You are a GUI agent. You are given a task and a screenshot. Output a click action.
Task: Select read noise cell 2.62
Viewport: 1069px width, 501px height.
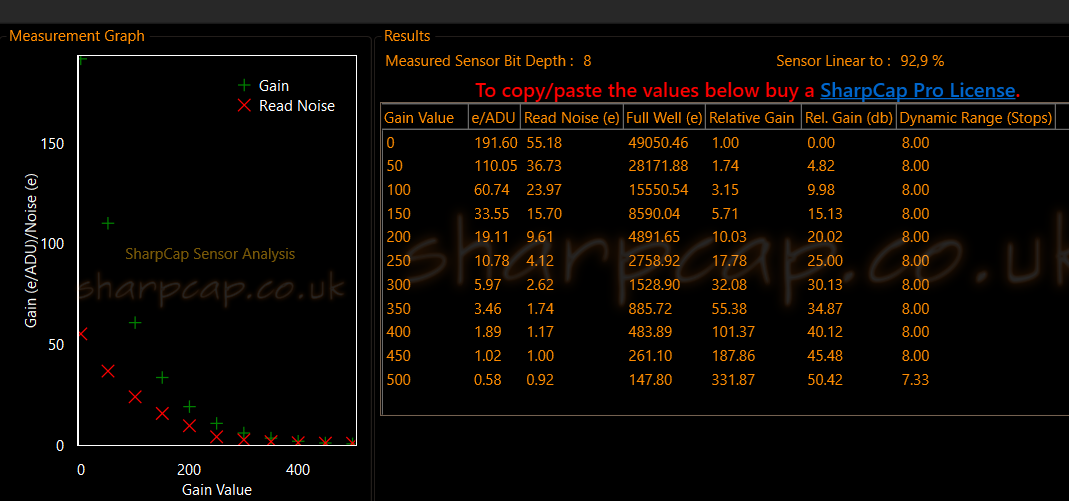539,284
